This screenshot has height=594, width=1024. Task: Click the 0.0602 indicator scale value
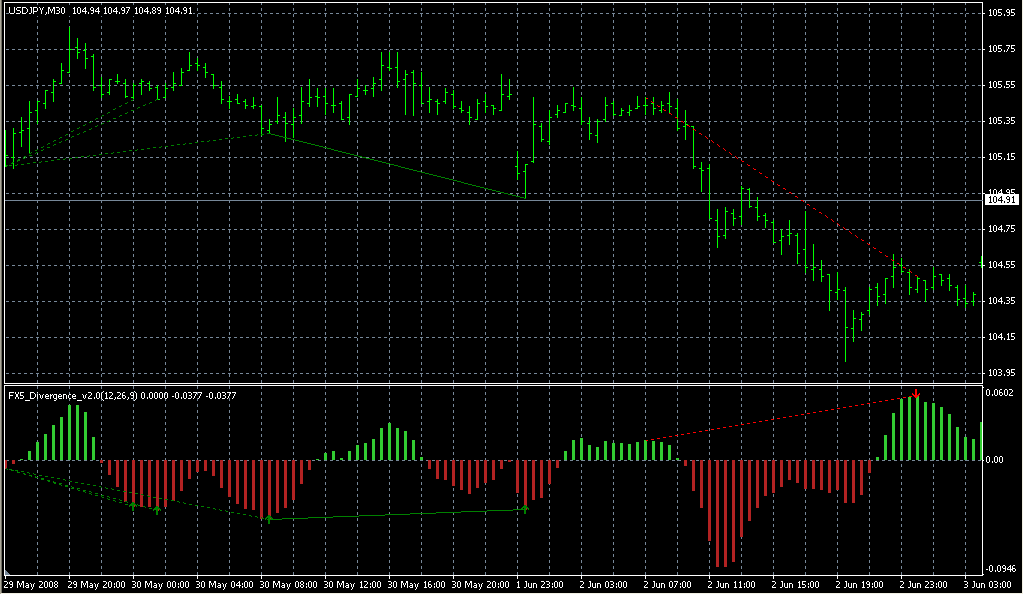1000,393
